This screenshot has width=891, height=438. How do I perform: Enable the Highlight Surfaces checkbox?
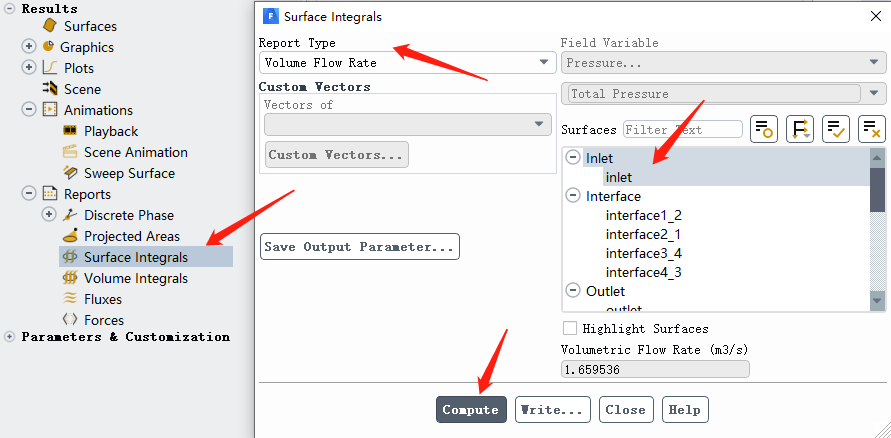click(x=570, y=328)
